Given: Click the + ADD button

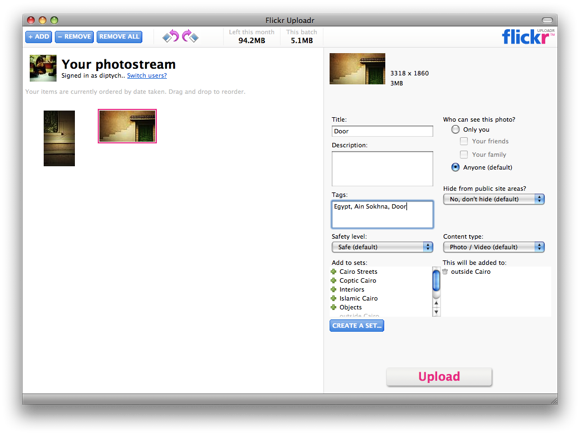Looking at the screenshot, I should tap(38, 37).
